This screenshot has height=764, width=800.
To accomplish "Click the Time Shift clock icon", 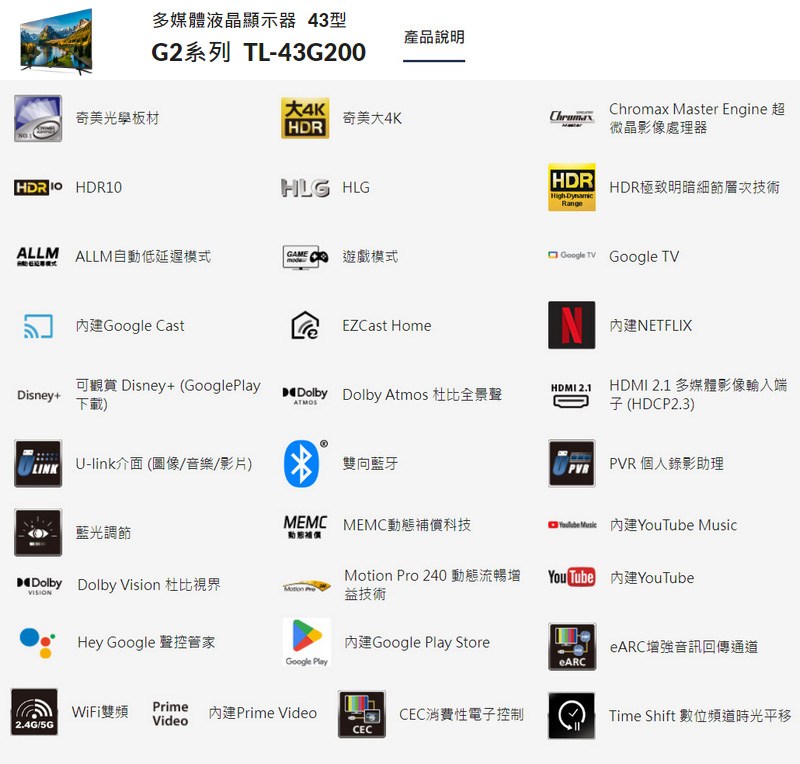I will tap(571, 716).
